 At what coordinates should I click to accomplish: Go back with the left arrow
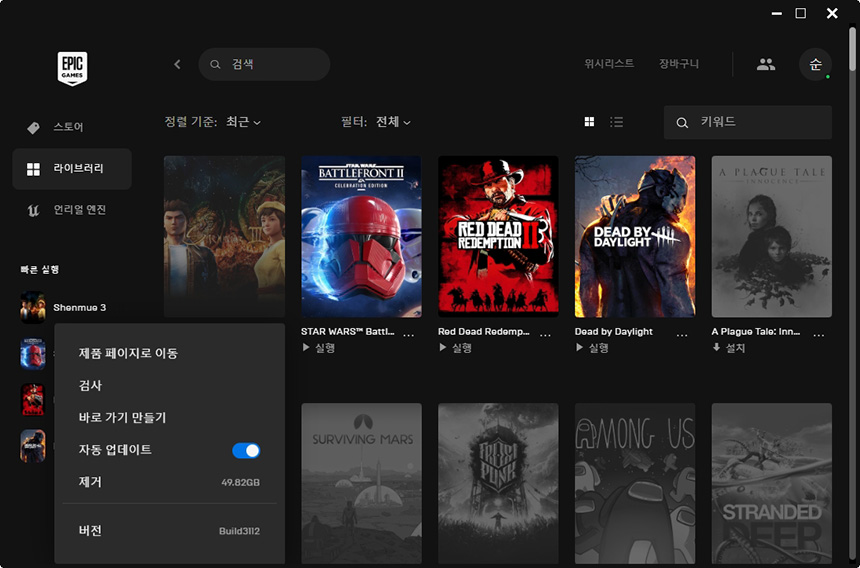(x=177, y=64)
